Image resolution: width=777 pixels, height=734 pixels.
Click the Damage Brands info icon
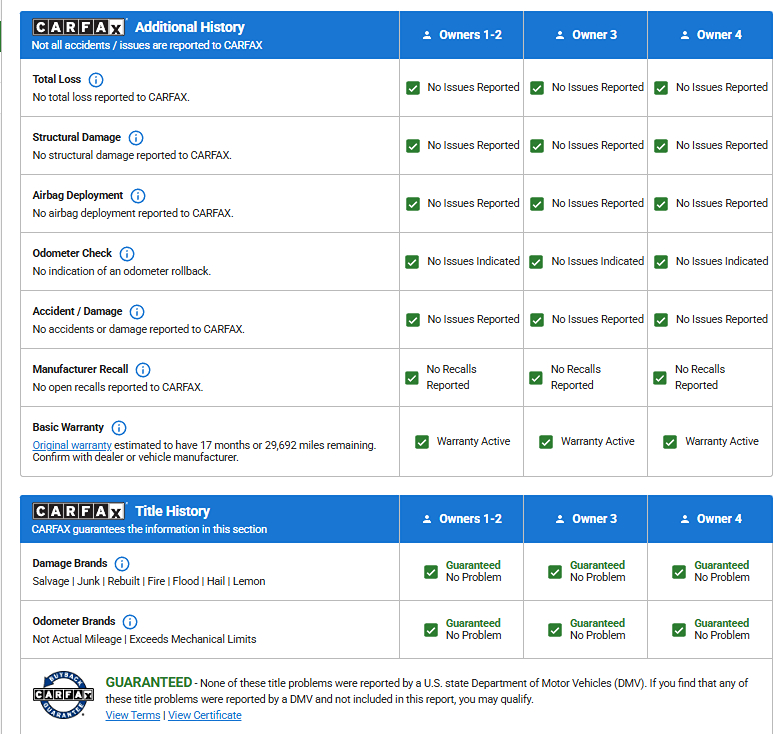[x=122, y=564]
